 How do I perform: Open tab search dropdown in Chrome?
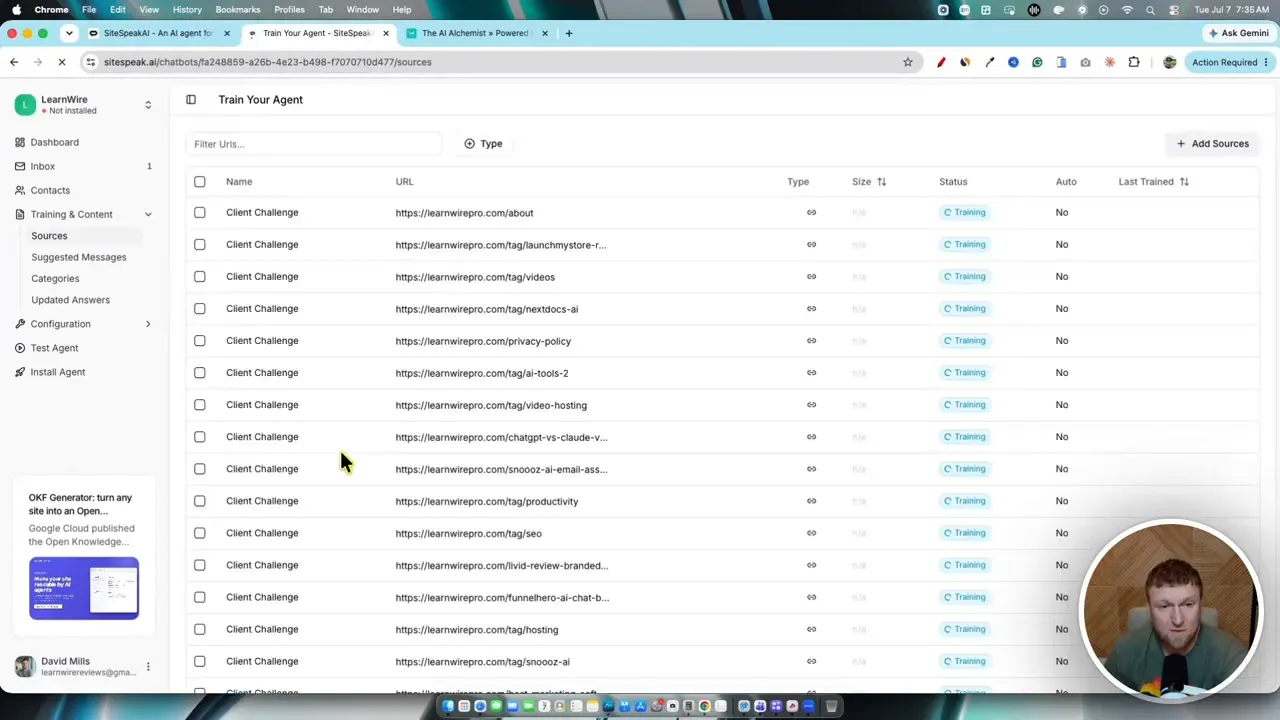click(69, 33)
